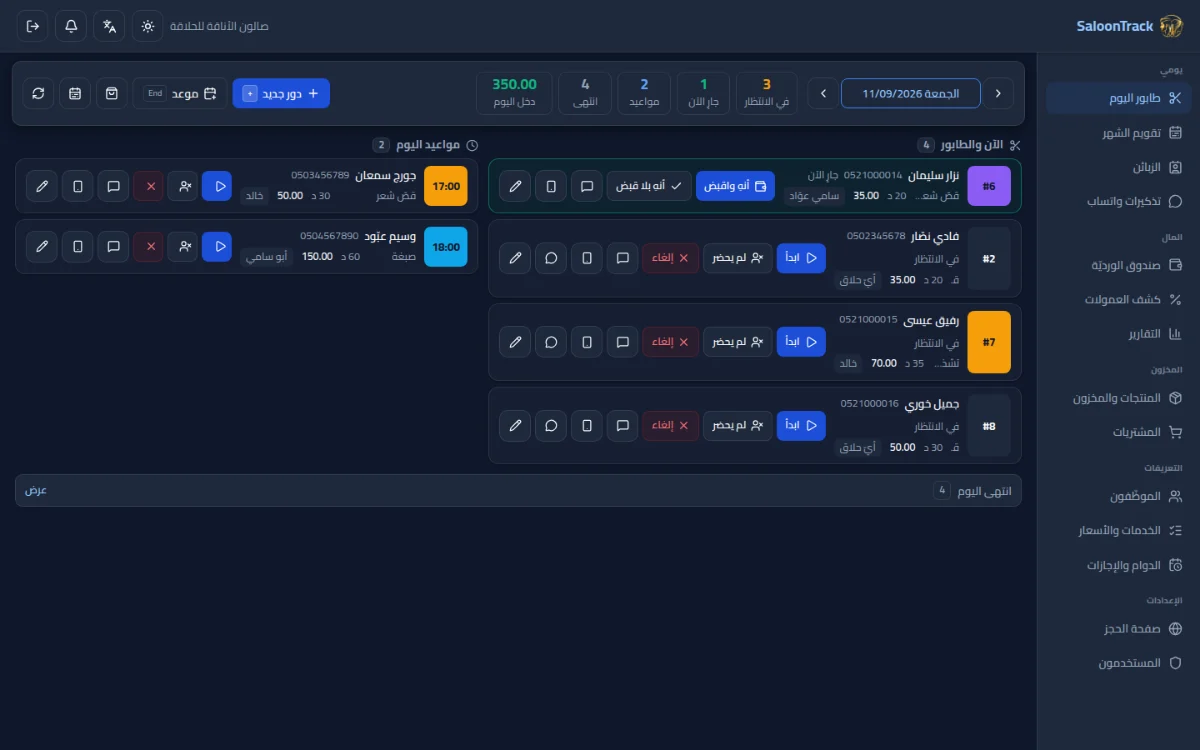Click the WhatsApp chat bubble on turn #7
Viewport: 1200px width, 750px height.
point(551,342)
